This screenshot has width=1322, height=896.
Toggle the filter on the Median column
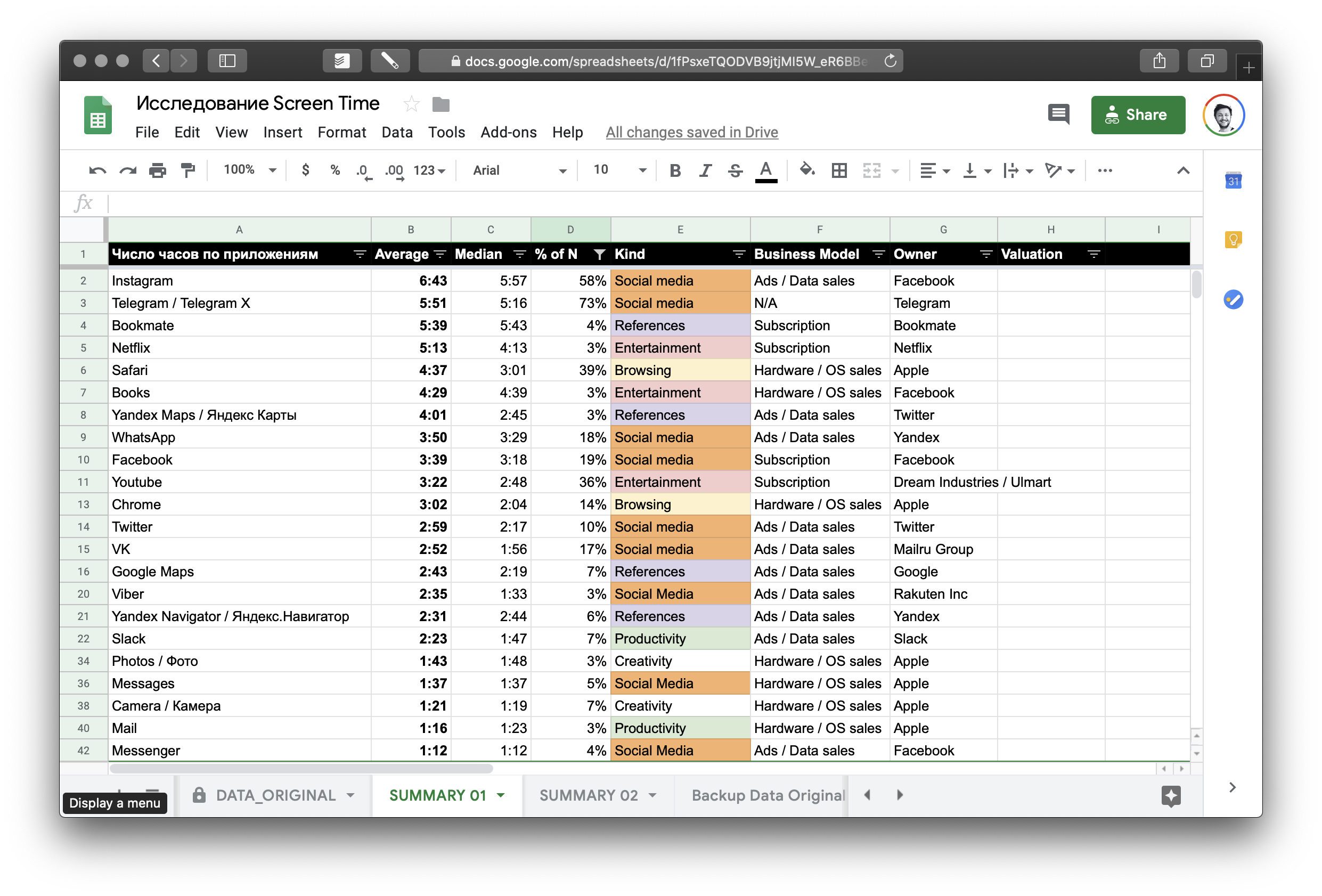click(519, 254)
